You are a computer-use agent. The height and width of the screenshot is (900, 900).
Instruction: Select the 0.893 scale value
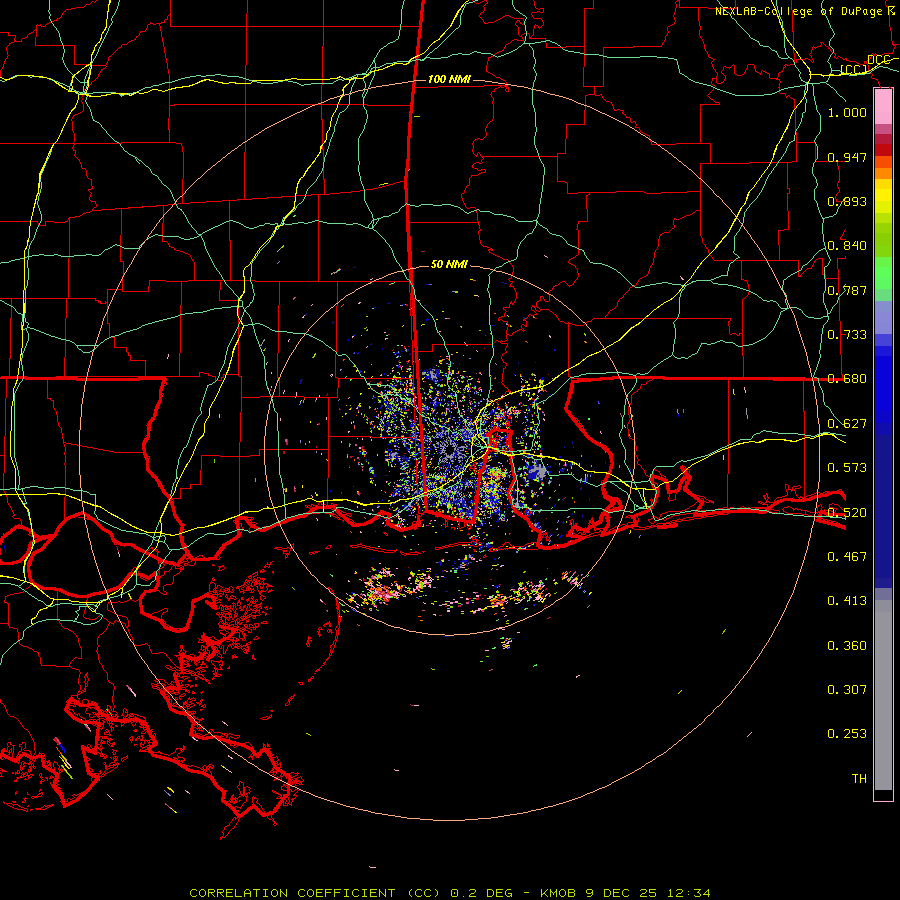[x=847, y=201]
